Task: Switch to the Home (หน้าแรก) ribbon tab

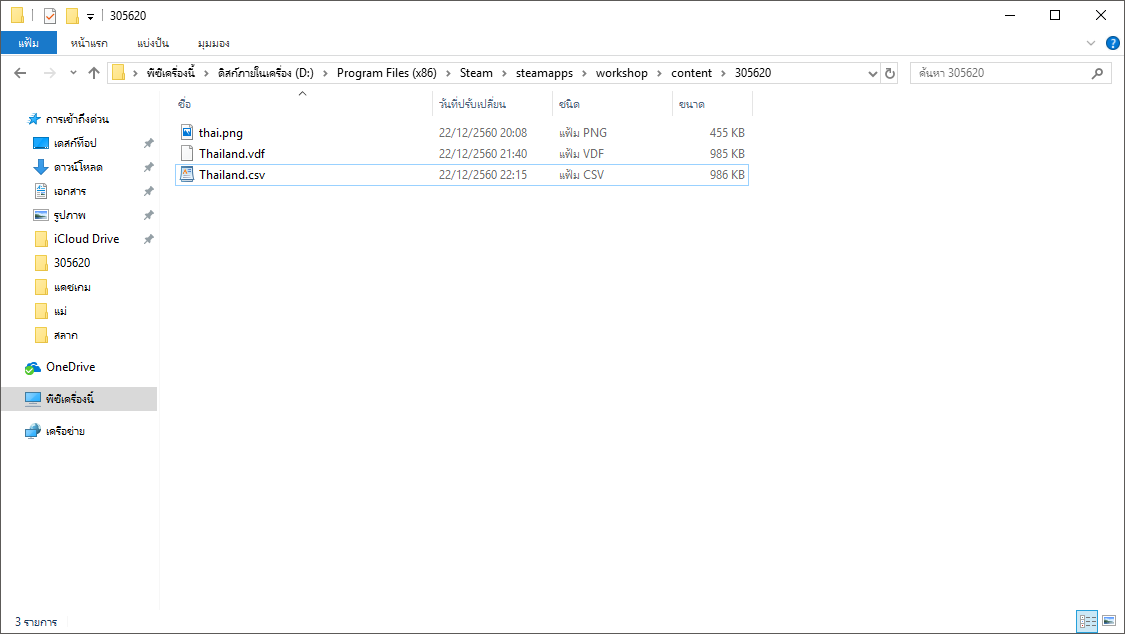Action: pyautogui.click(x=89, y=43)
